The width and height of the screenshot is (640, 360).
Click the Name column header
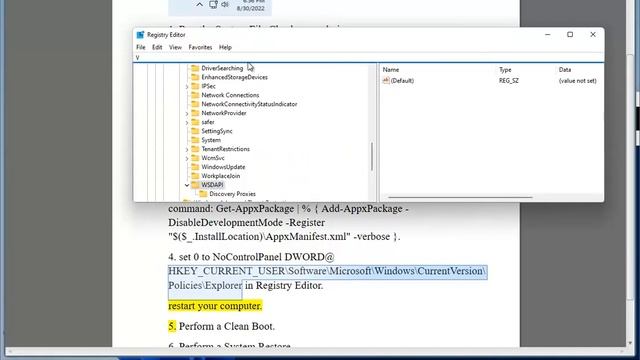[x=391, y=70]
